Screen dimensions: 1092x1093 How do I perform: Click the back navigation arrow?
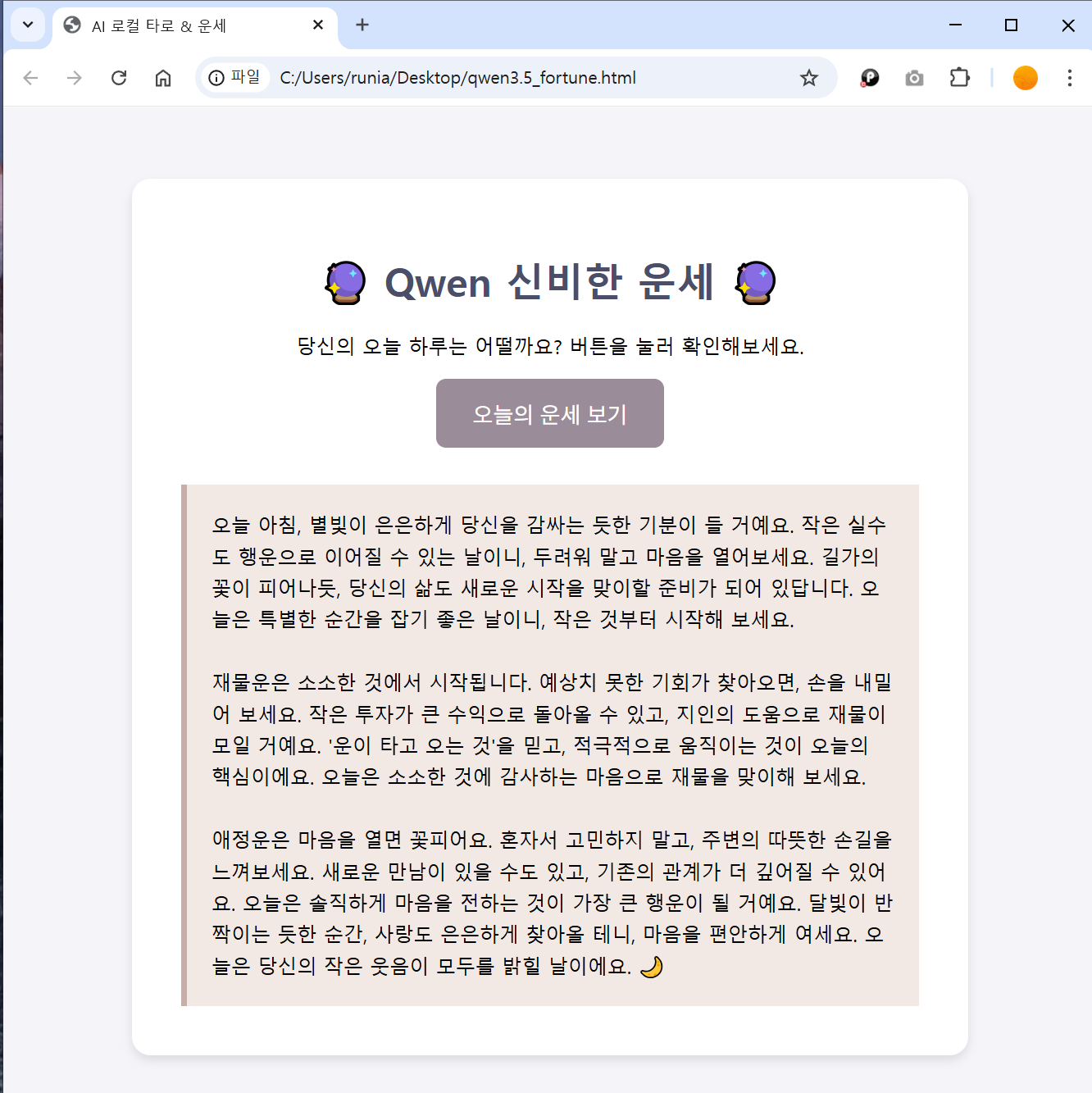click(x=30, y=78)
